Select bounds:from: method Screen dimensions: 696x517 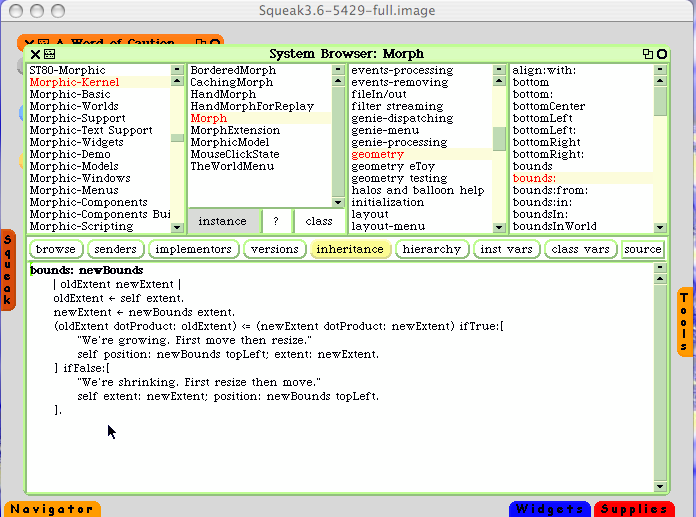click(x=582, y=190)
